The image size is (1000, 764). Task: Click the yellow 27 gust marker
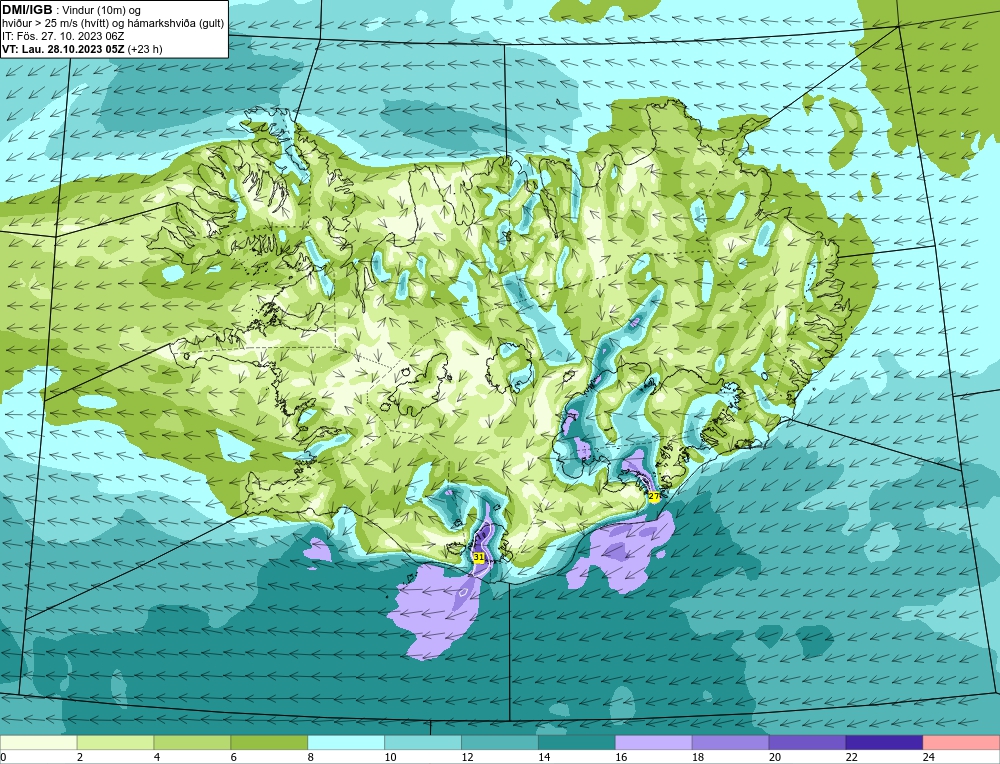[654, 496]
